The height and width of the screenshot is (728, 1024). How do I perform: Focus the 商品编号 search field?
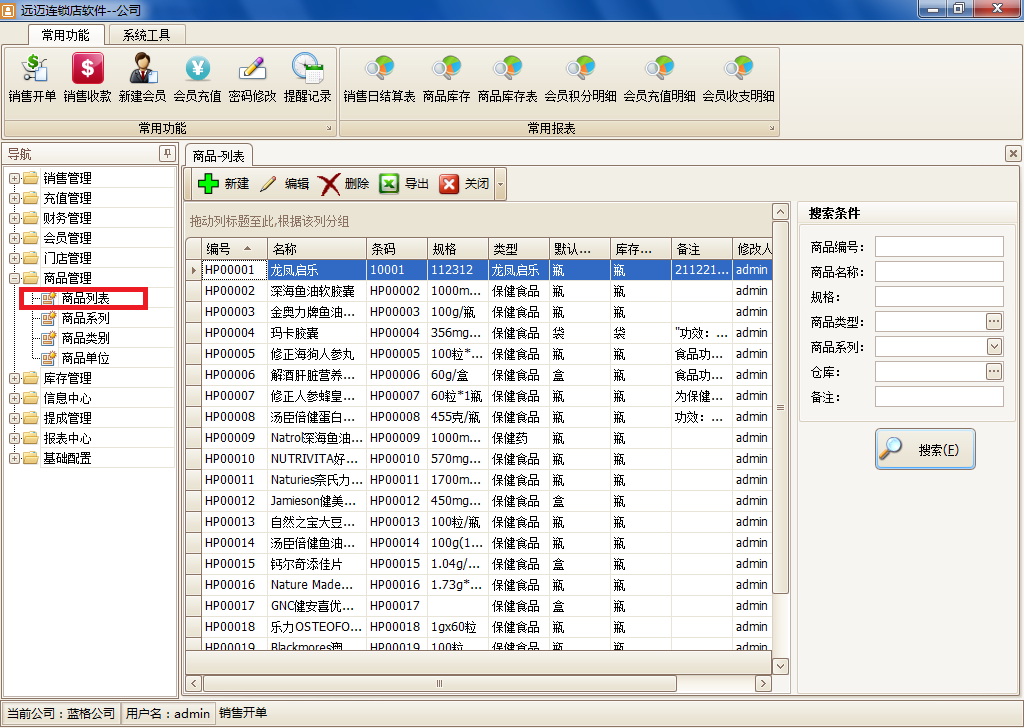pyautogui.click(x=939, y=247)
